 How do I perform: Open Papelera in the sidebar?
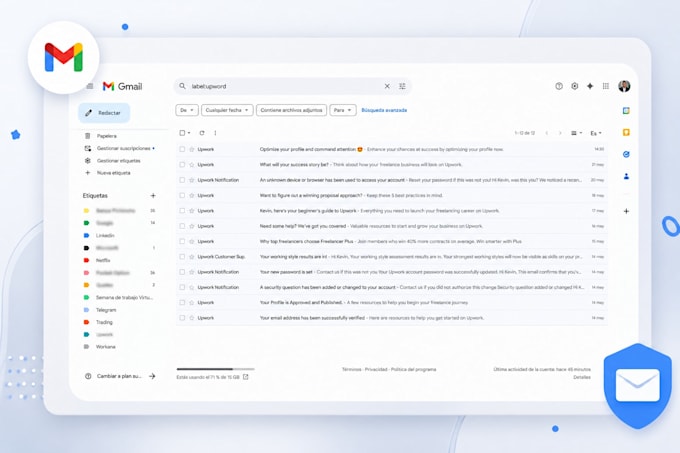107,136
